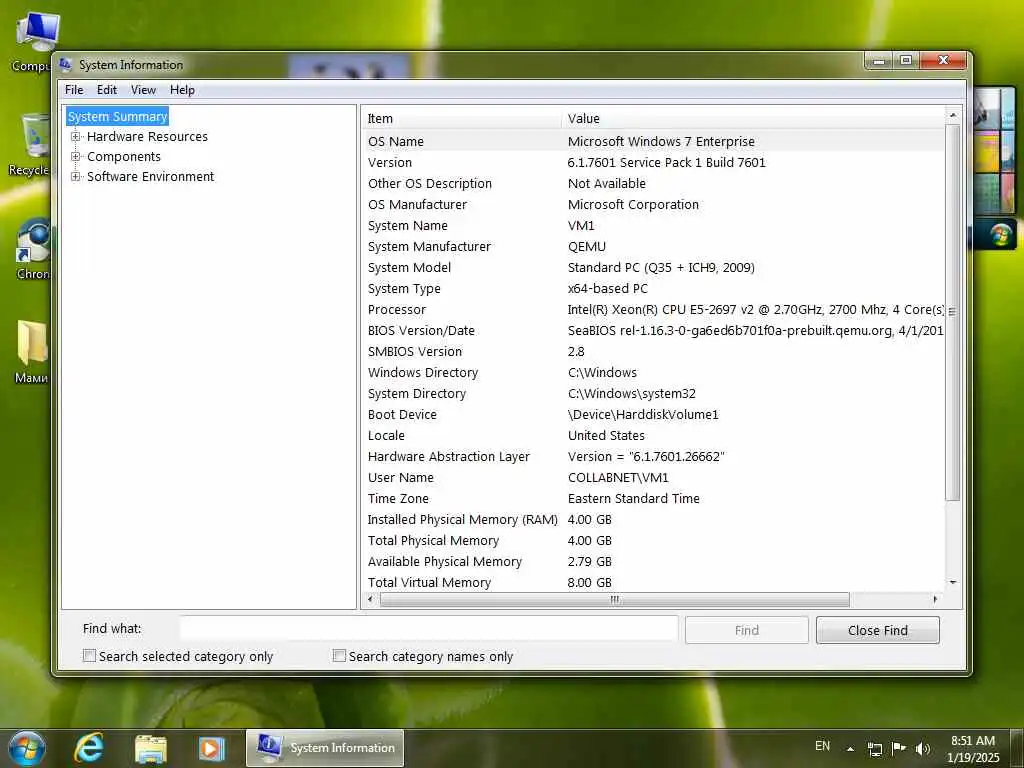Click the volume speaker tray icon
The height and width of the screenshot is (768, 1024).
[x=922, y=748]
